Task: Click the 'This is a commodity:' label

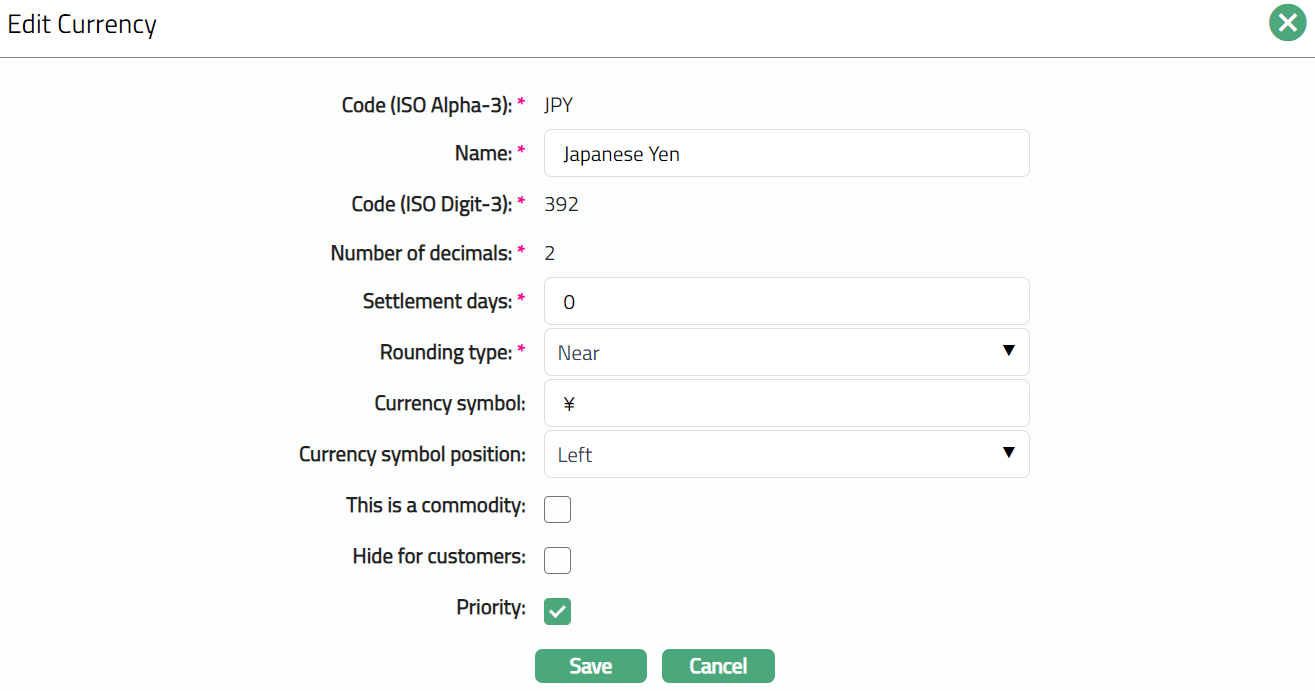Action: click(435, 505)
